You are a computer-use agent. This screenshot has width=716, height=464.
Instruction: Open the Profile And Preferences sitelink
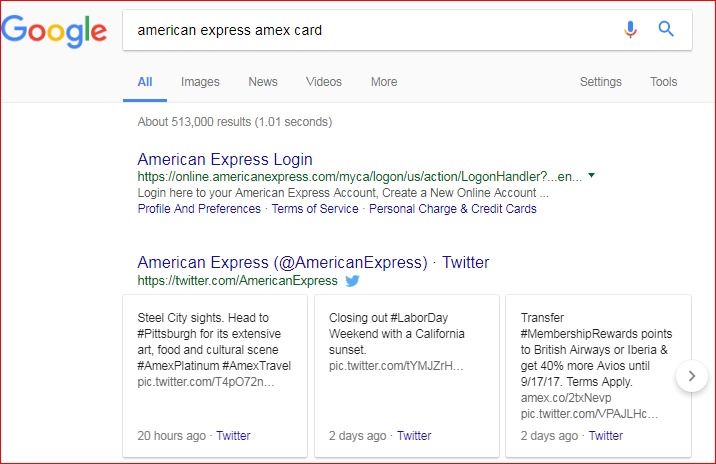(x=199, y=209)
